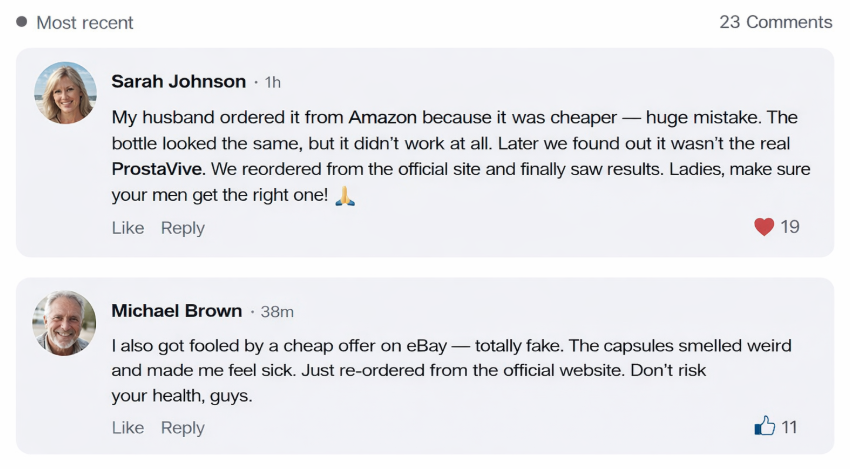This screenshot has height=469, width=850.
Task: Click the blue thumbs-up reaction icon
Action: pos(765,427)
